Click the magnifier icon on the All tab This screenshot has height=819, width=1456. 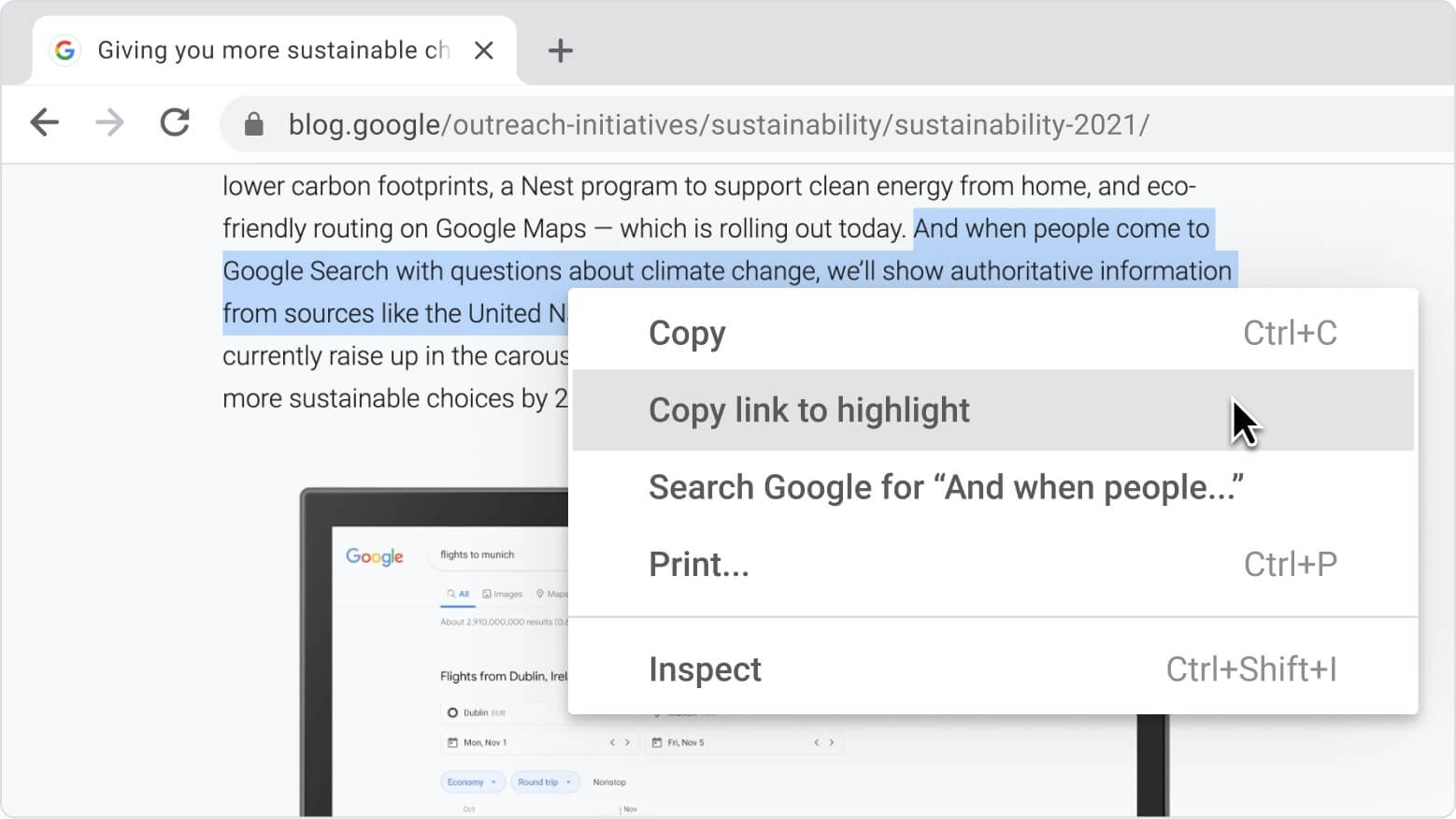tap(451, 594)
